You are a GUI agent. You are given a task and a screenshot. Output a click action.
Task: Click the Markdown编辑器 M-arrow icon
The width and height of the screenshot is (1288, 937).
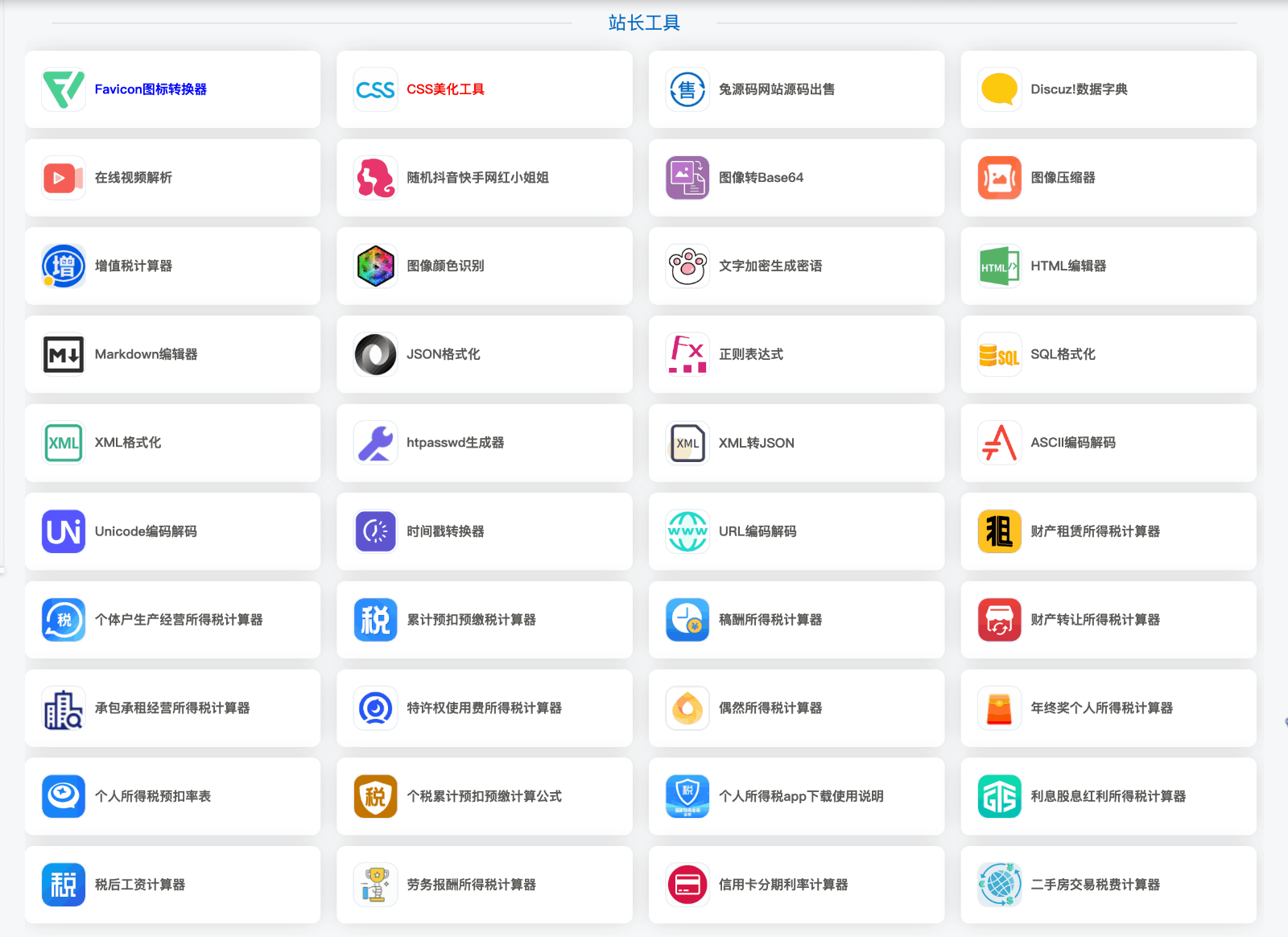[64, 354]
